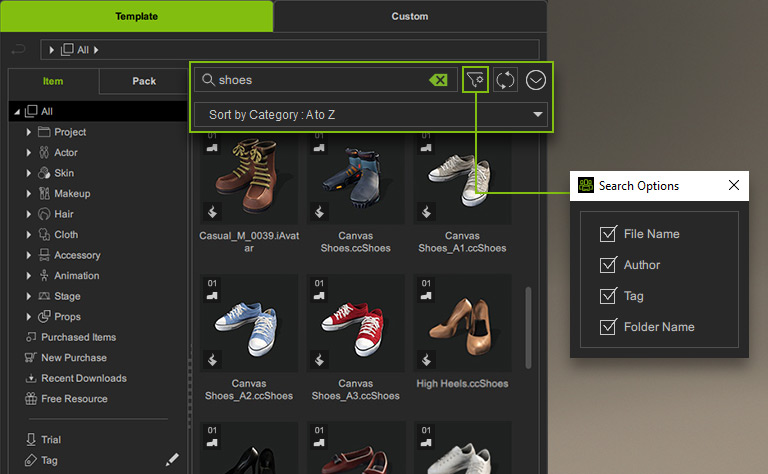
Task: Click the 'New Purchase' label
Action: tap(74, 357)
